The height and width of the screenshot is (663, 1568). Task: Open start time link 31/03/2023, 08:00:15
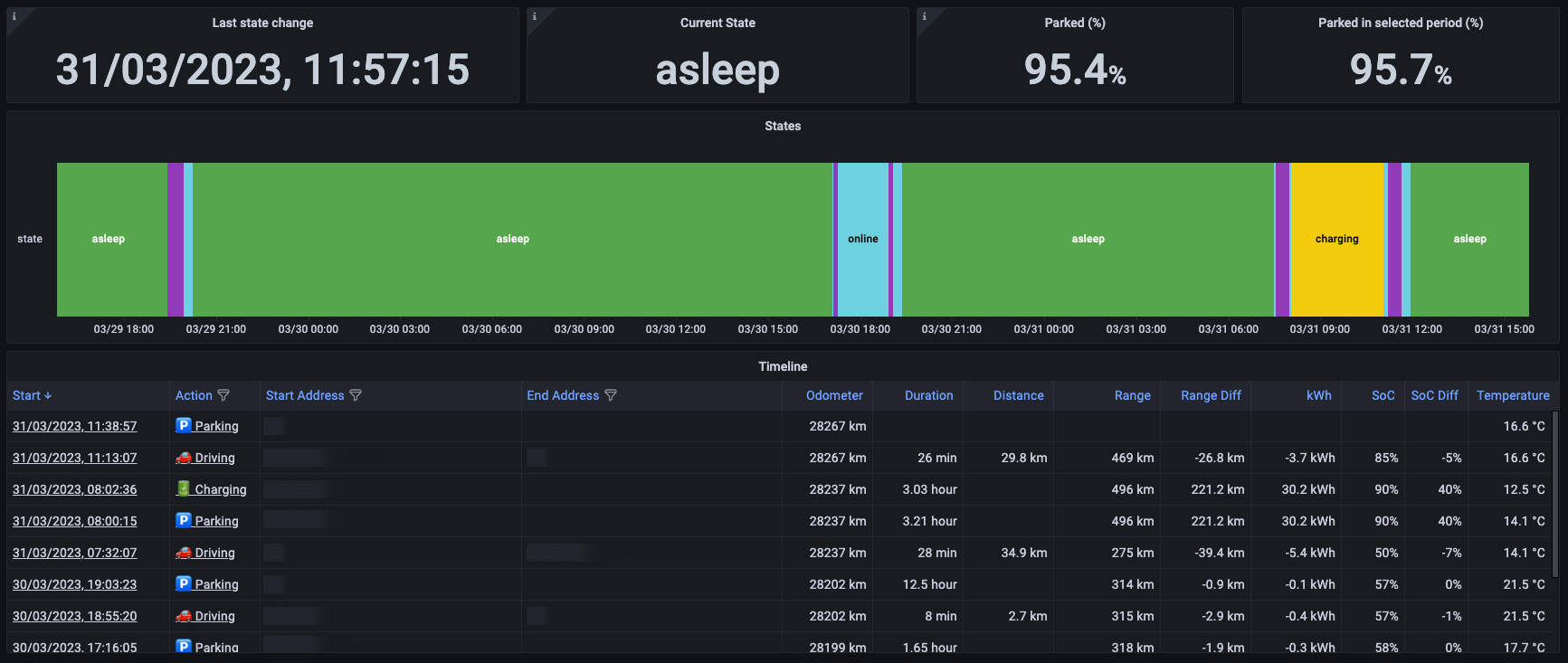pyautogui.click(x=74, y=521)
